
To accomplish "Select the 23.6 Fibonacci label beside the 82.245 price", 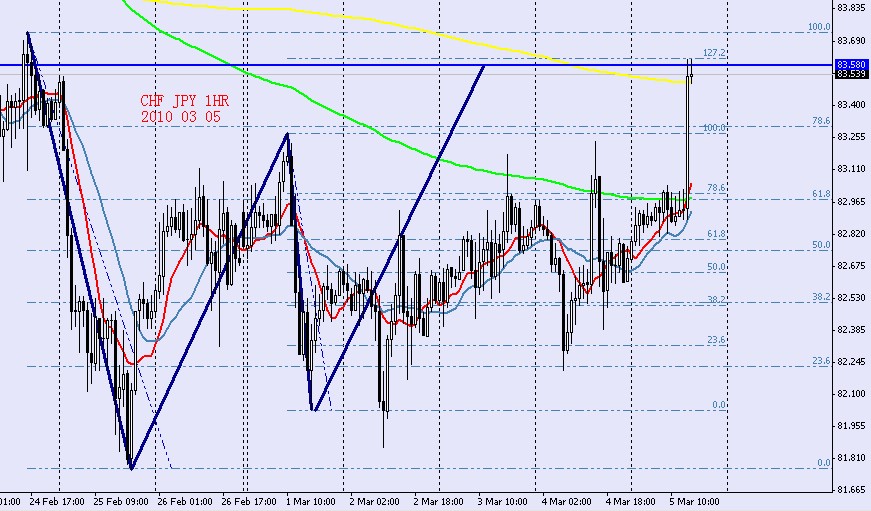I will click(x=822, y=361).
